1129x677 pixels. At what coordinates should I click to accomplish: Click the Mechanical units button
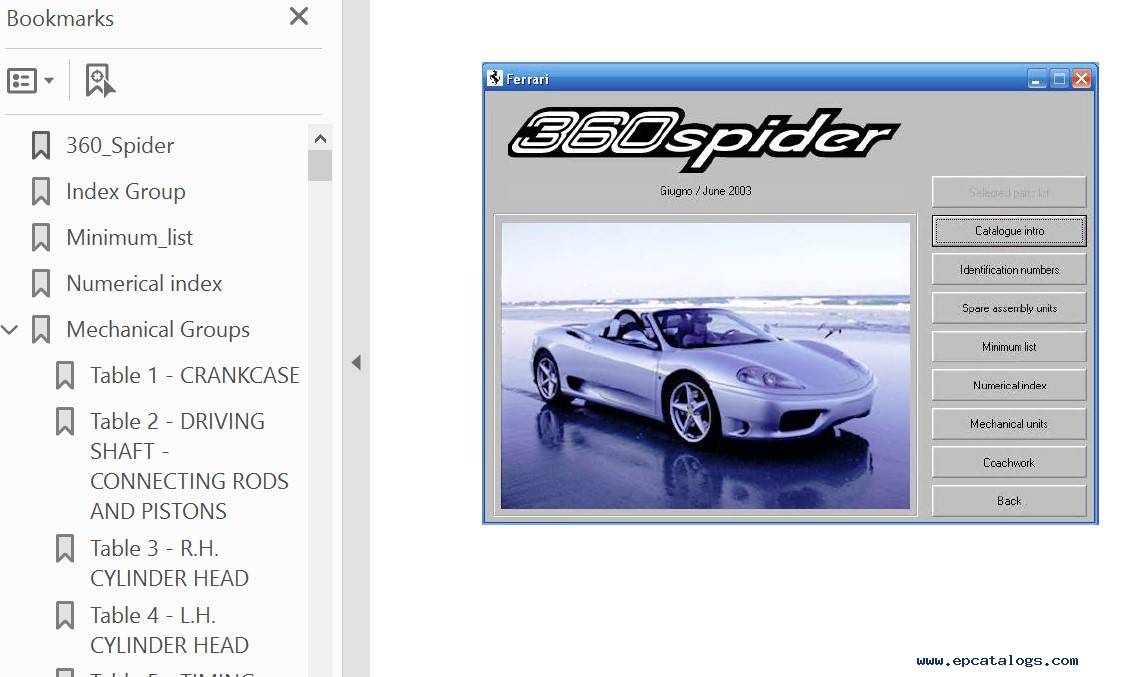tap(1008, 424)
